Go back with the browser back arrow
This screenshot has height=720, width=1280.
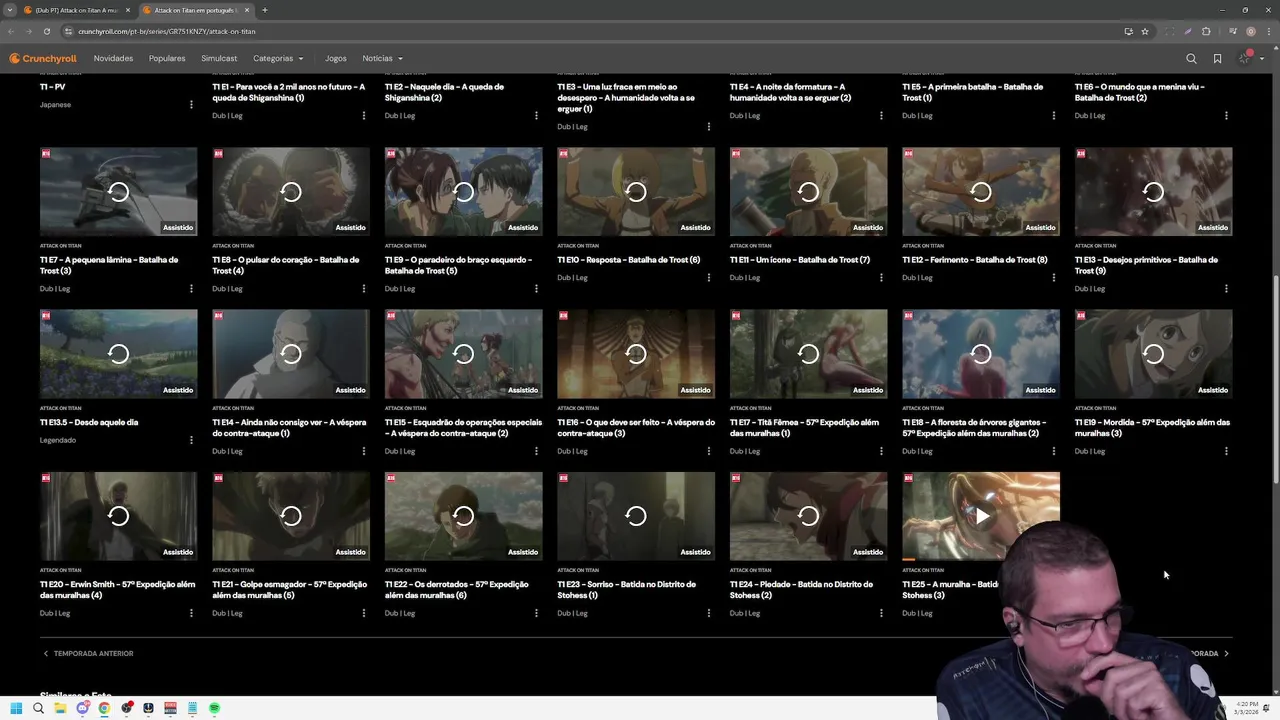(11, 31)
